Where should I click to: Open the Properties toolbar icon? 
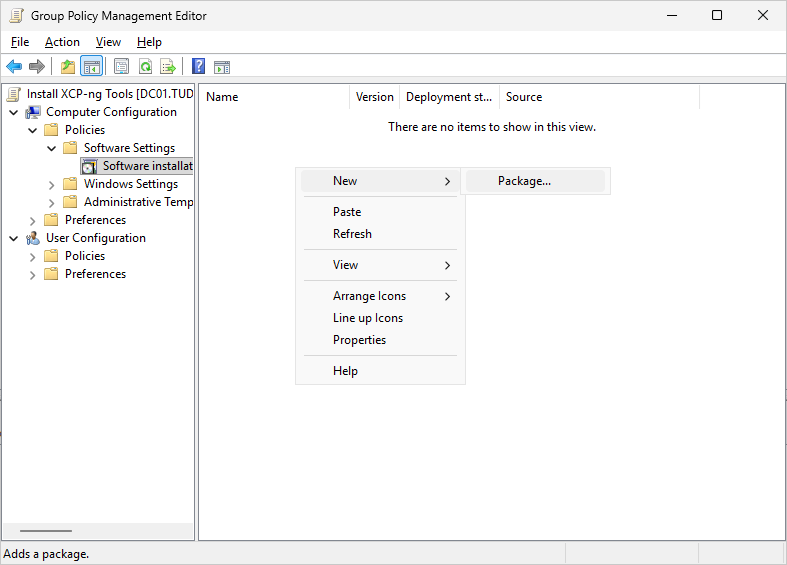(121, 66)
